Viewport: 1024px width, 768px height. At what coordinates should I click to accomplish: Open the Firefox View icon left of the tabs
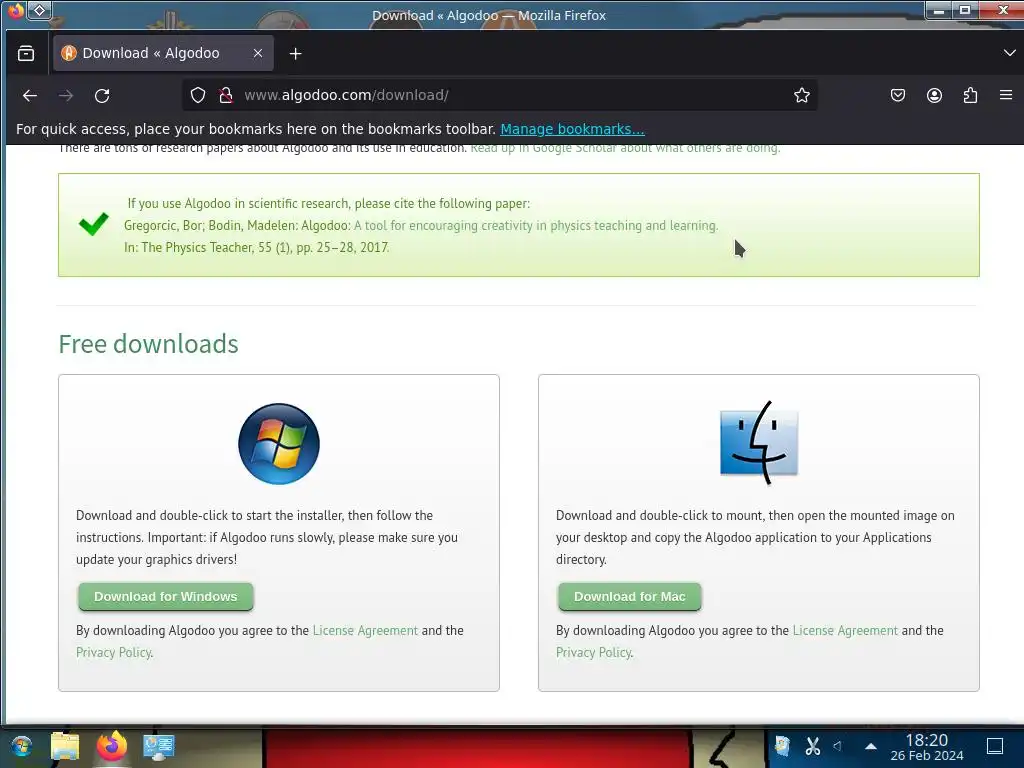click(x=26, y=53)
